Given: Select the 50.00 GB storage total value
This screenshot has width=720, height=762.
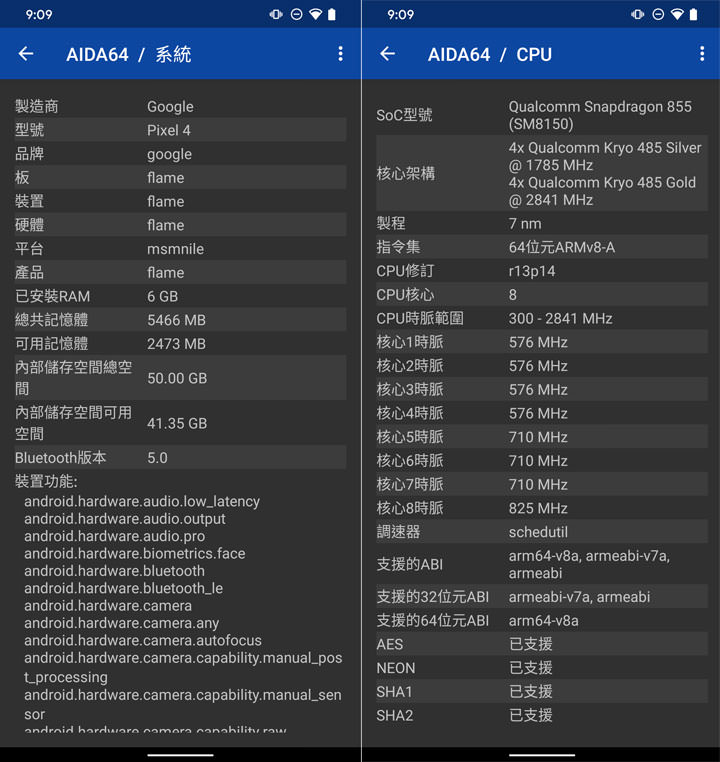Looking at the screenshot, I should tap(177, 378).
